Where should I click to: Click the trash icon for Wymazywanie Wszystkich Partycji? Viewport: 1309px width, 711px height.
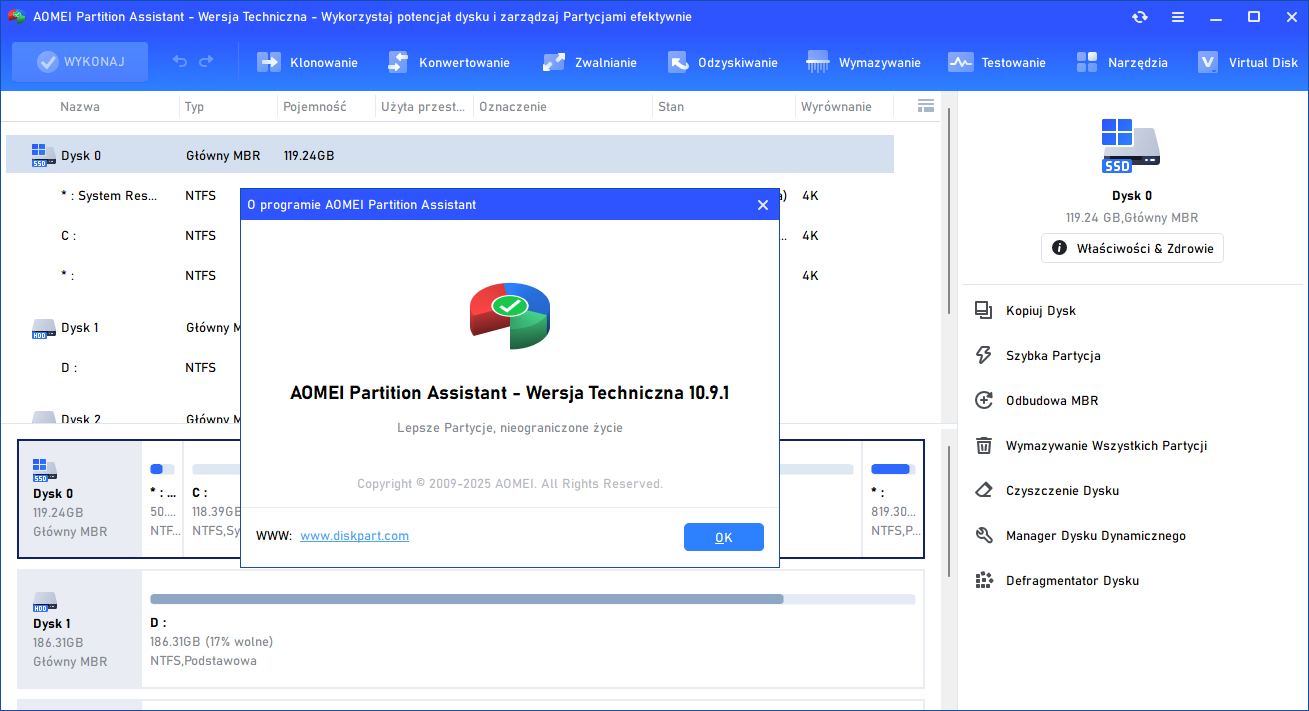984,446
